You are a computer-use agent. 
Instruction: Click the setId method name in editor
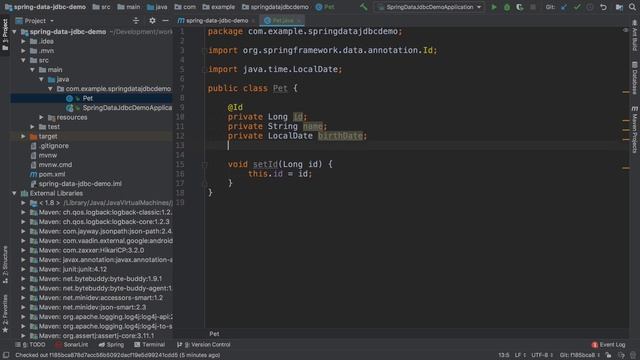point(265,164)
